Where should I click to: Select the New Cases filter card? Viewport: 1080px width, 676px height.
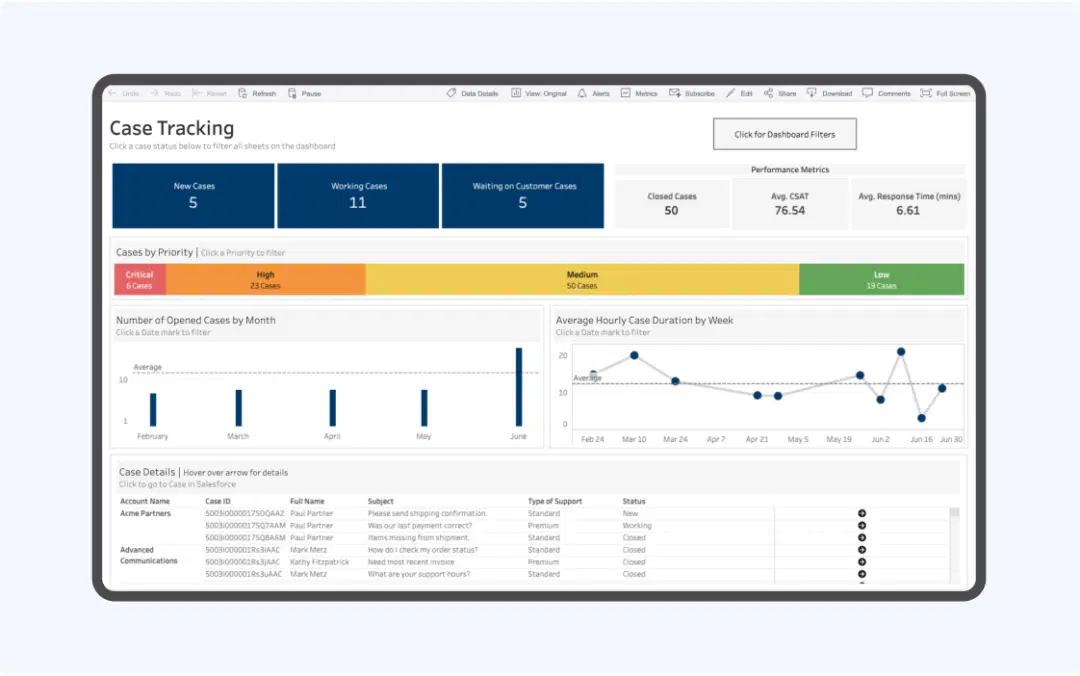(192, 195)
